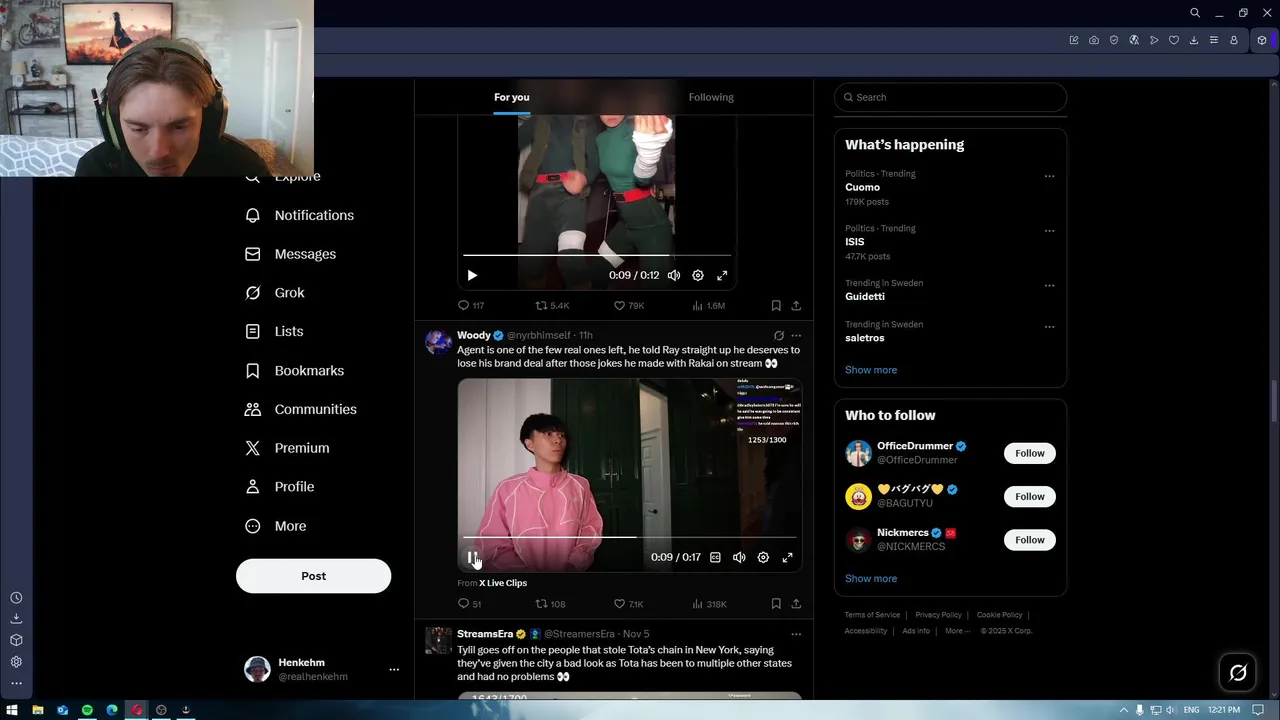Screen dimensions: 1280x720
Task: Click the X search field
Action: click(950, 97)
